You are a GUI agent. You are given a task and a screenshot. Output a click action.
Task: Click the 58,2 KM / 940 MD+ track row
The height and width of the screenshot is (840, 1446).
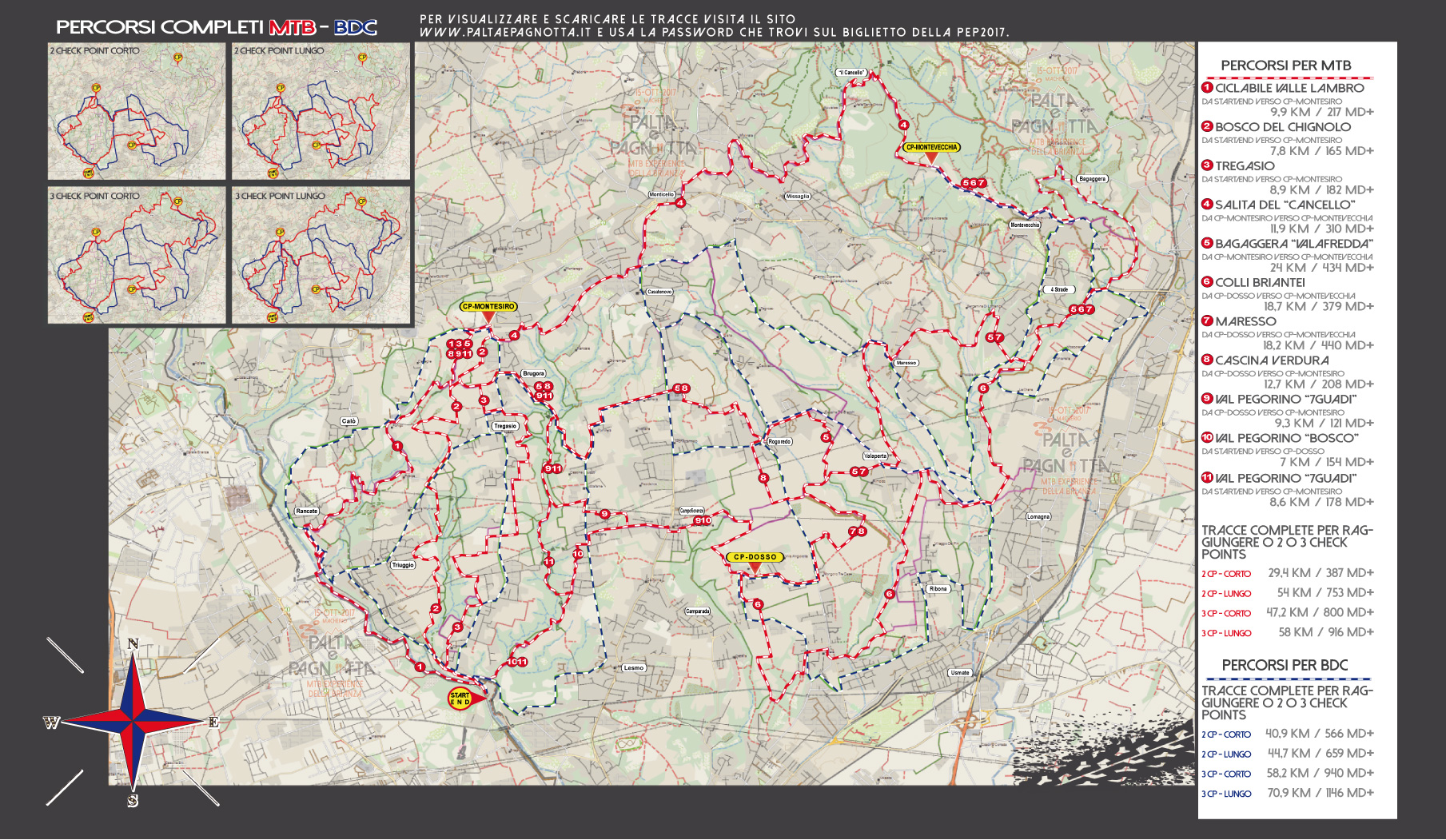pos(1287,774)
